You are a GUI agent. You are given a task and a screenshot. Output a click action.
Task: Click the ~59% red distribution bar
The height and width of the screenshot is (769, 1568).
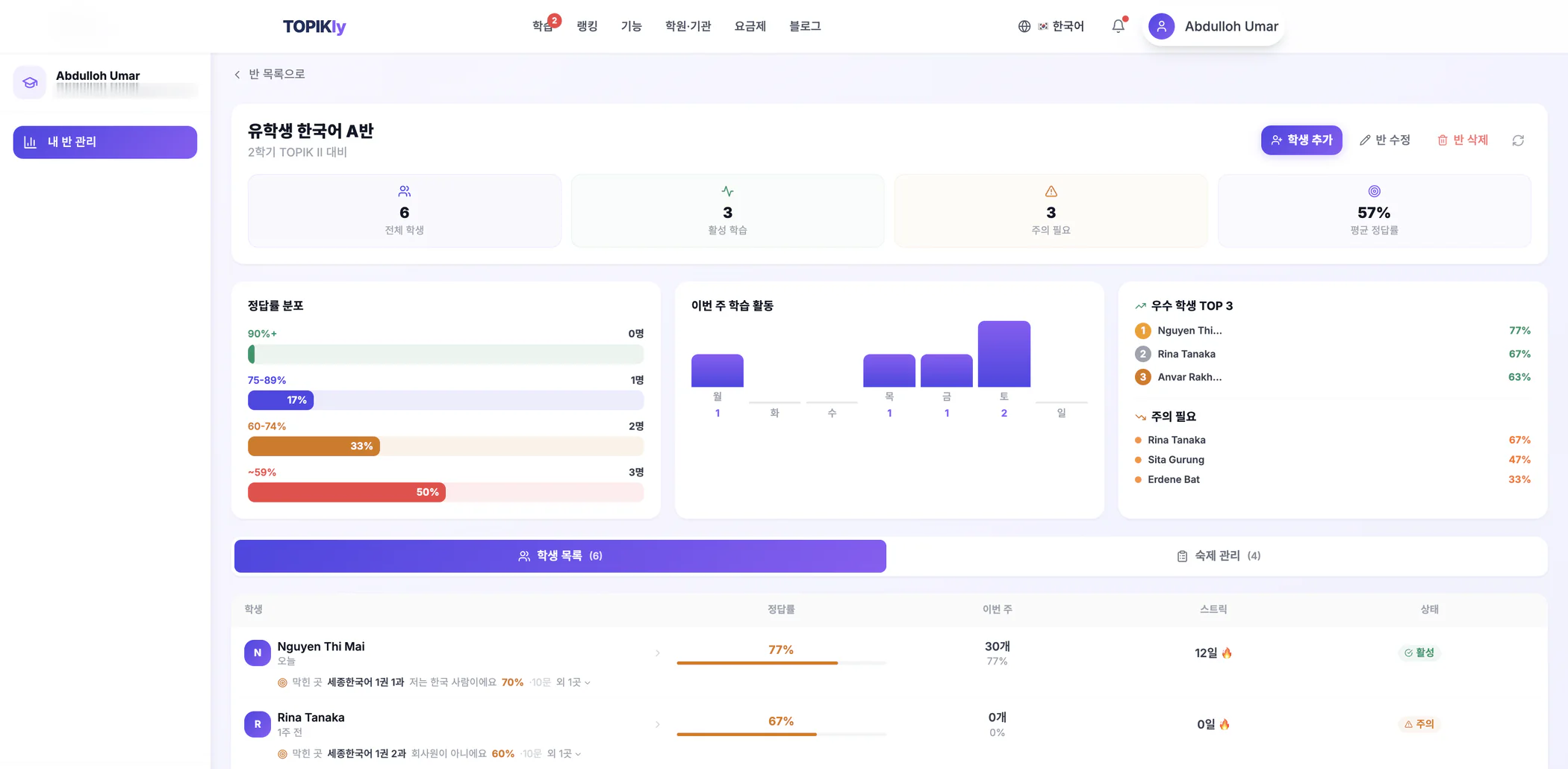(446, 492)
